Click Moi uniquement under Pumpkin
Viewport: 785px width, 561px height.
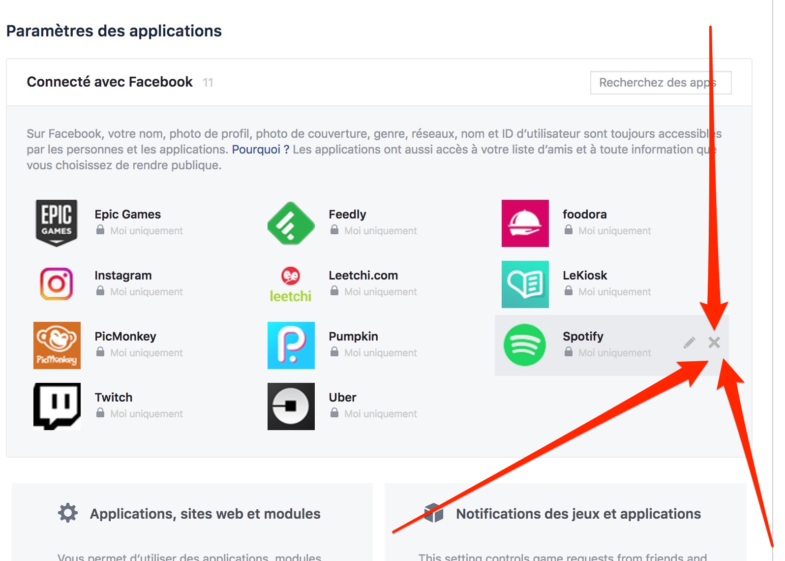click(380, 353)
